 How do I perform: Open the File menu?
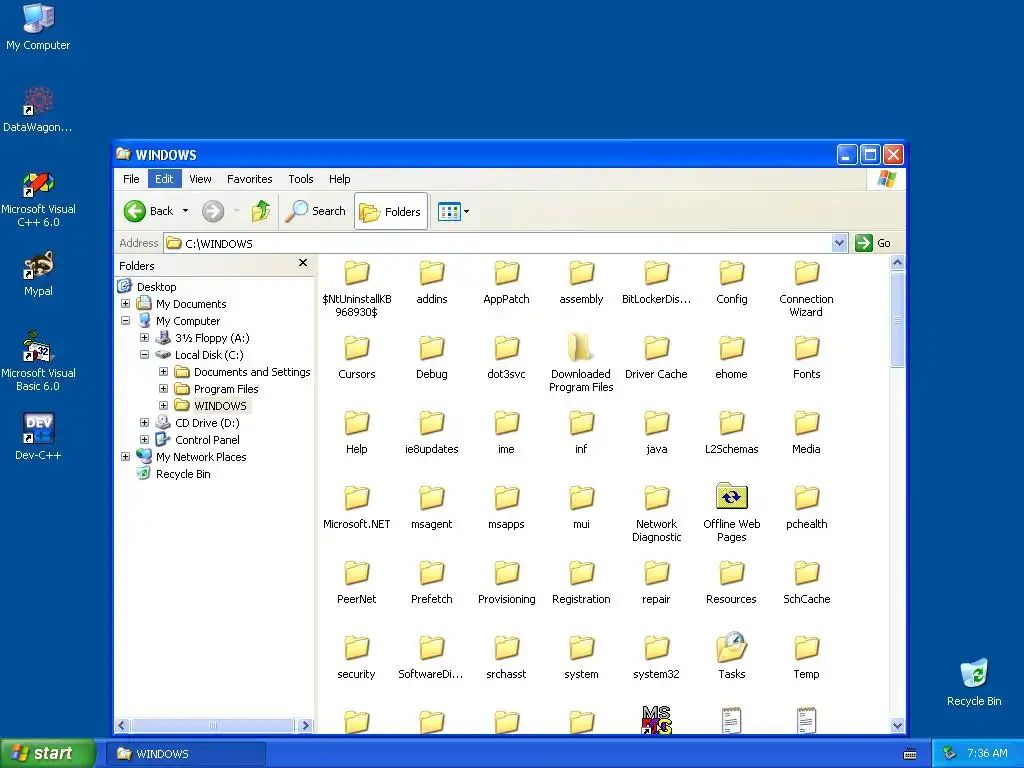tap(131, 179)
